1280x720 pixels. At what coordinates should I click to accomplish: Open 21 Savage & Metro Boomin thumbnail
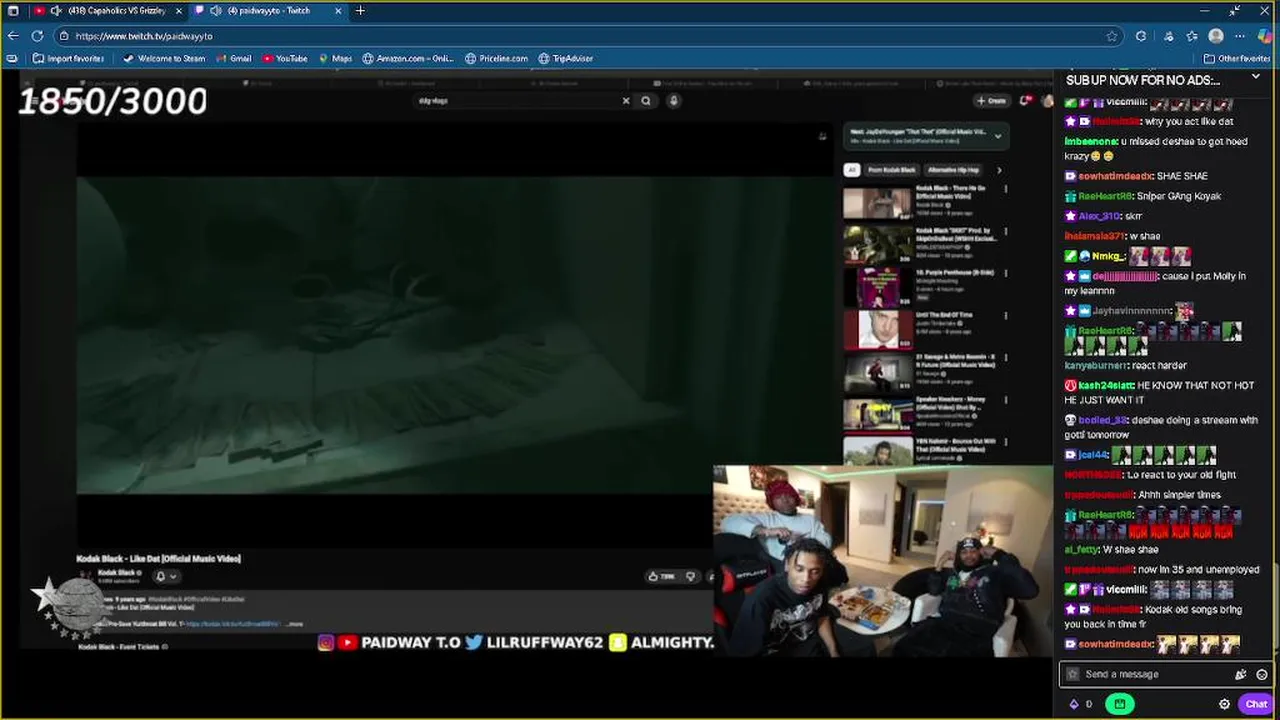pos(877,372)
